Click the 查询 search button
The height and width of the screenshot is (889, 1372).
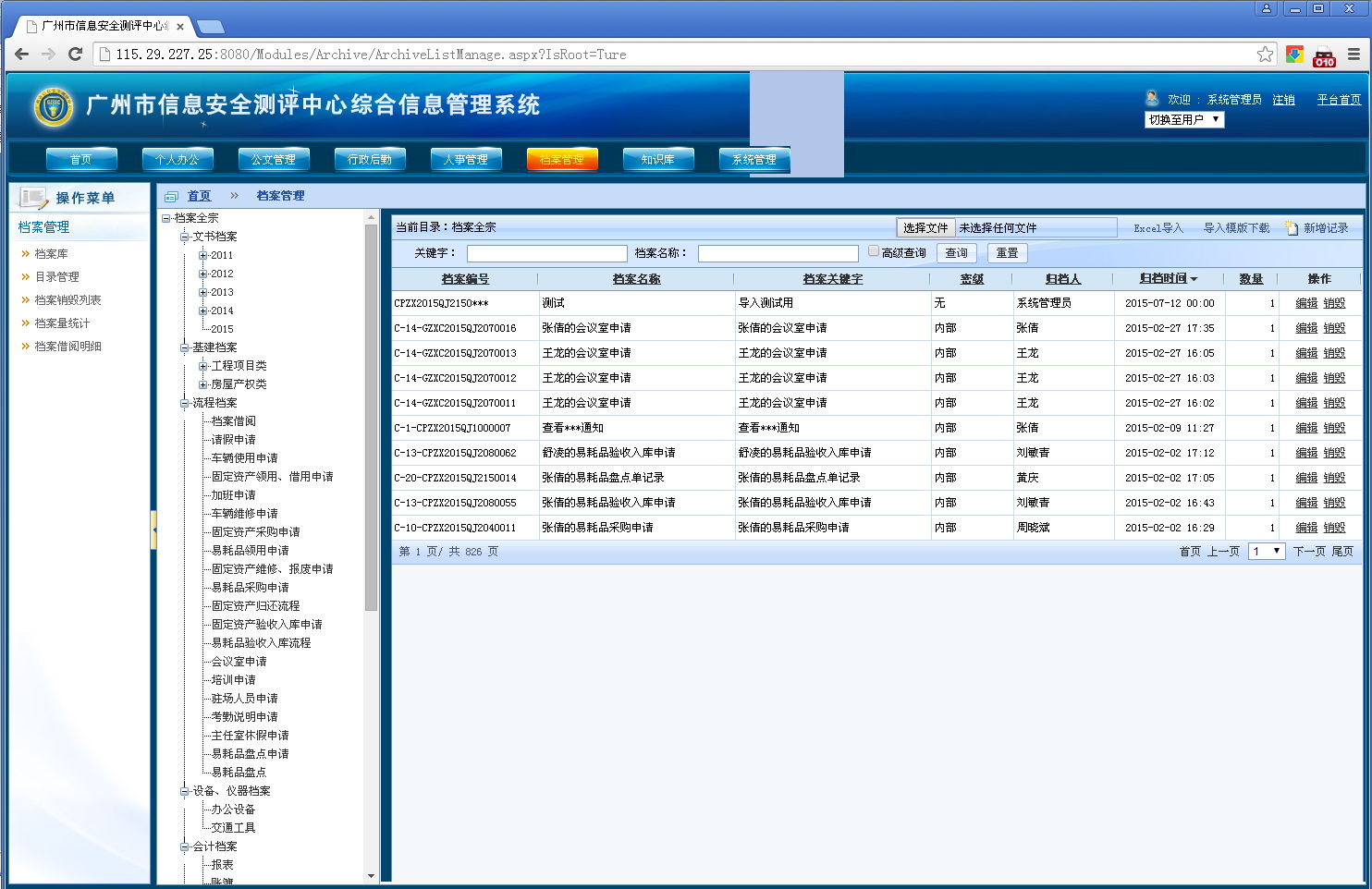(x=957, y=252)
